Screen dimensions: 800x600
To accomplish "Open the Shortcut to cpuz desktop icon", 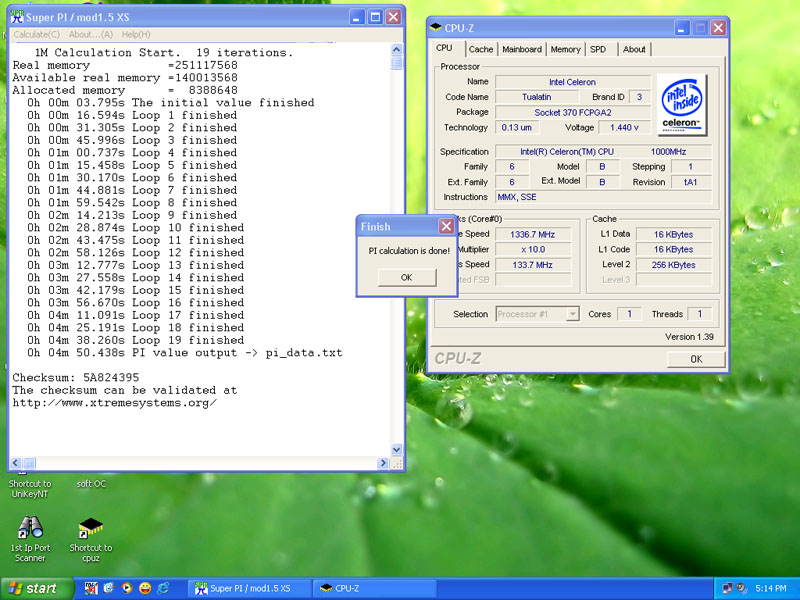I will click(91, 540).
